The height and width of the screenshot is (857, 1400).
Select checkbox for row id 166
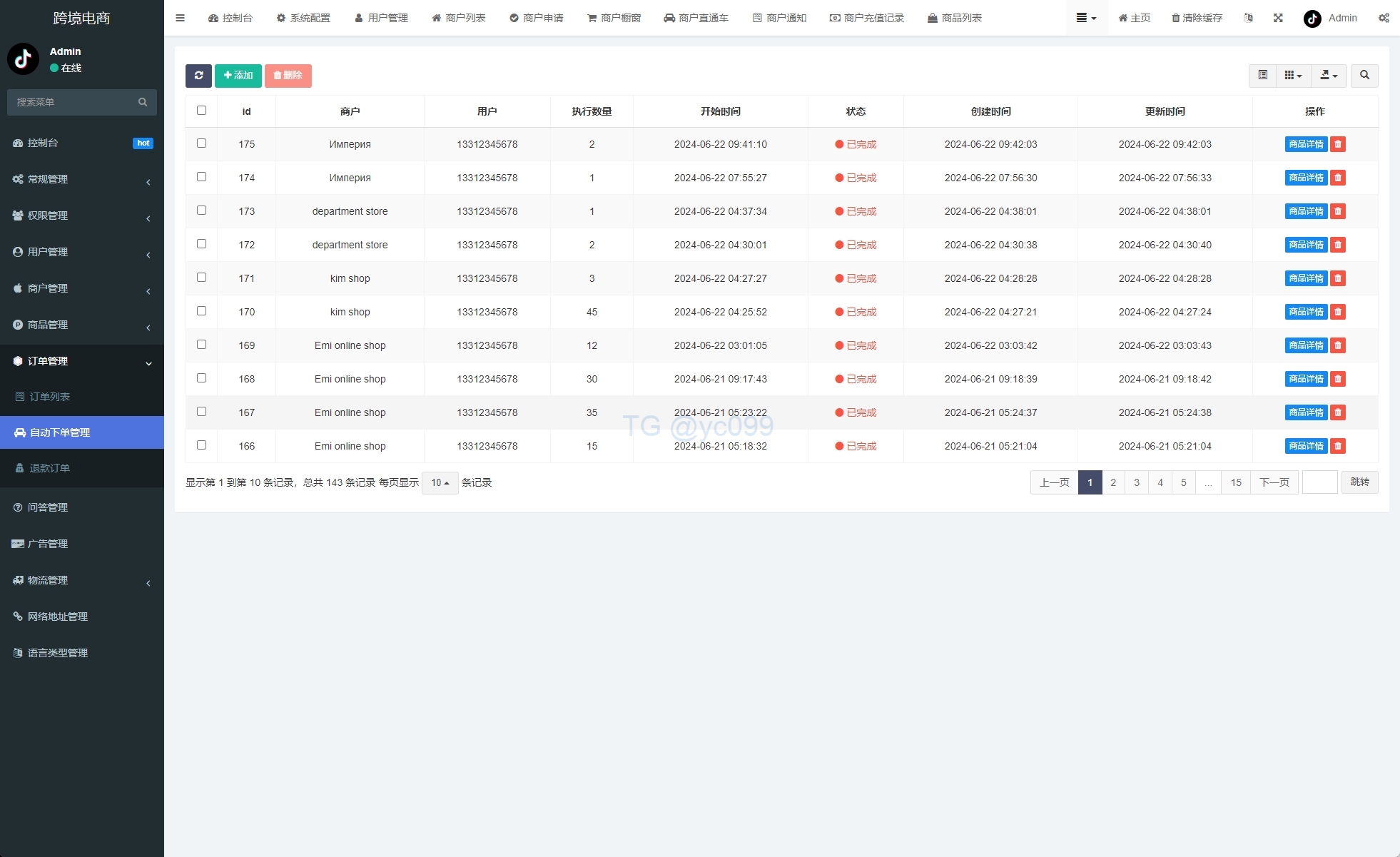click(201, 445)
